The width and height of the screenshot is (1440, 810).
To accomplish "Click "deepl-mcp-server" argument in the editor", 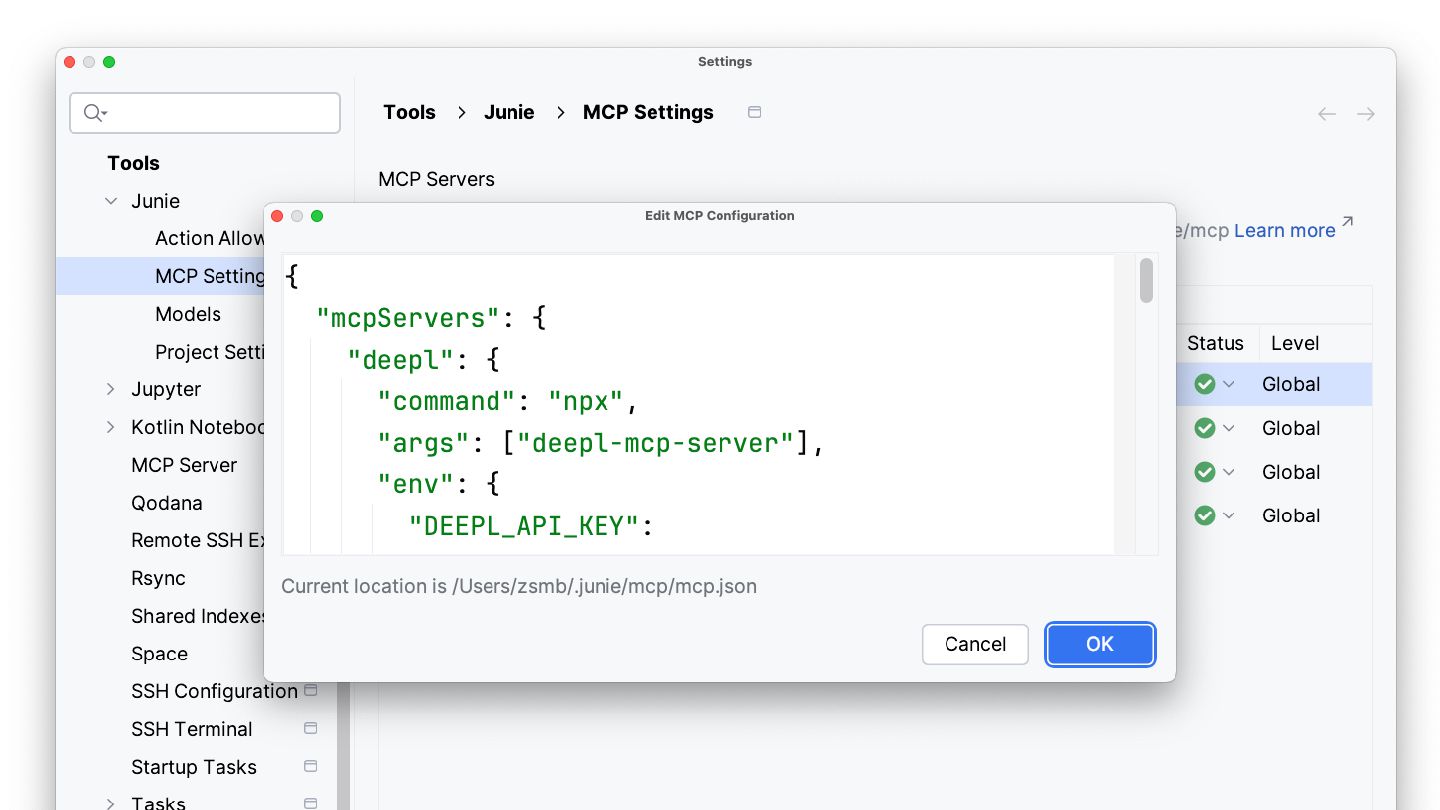I will click(656, 442).
